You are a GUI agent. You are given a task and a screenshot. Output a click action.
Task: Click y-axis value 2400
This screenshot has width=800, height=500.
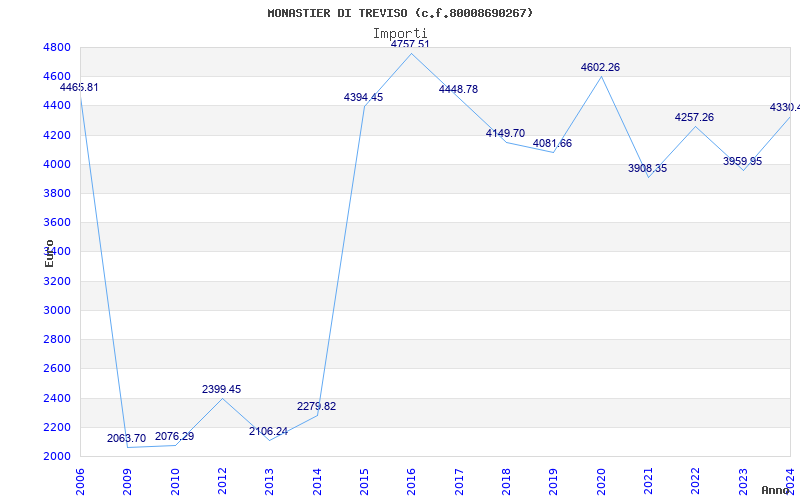(x=58, y=398)
